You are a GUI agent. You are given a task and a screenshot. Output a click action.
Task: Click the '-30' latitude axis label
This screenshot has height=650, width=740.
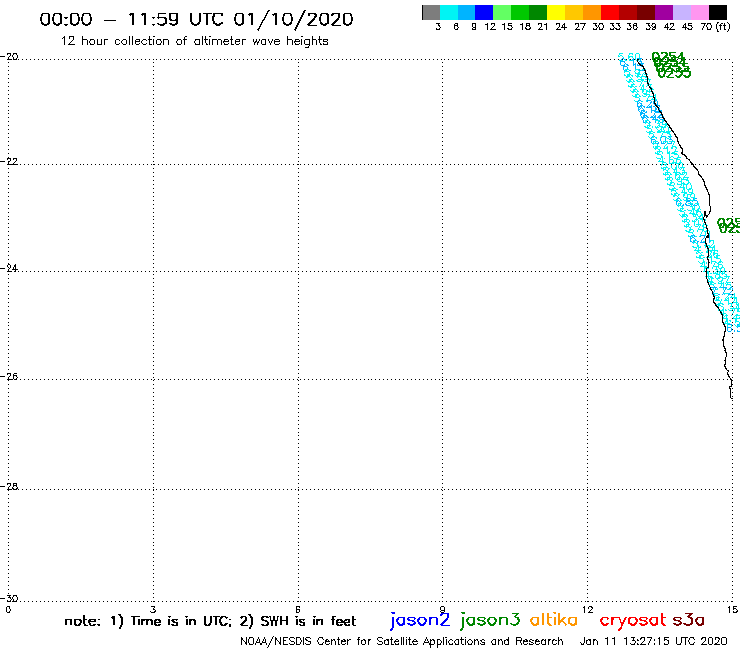click(9, 598)
